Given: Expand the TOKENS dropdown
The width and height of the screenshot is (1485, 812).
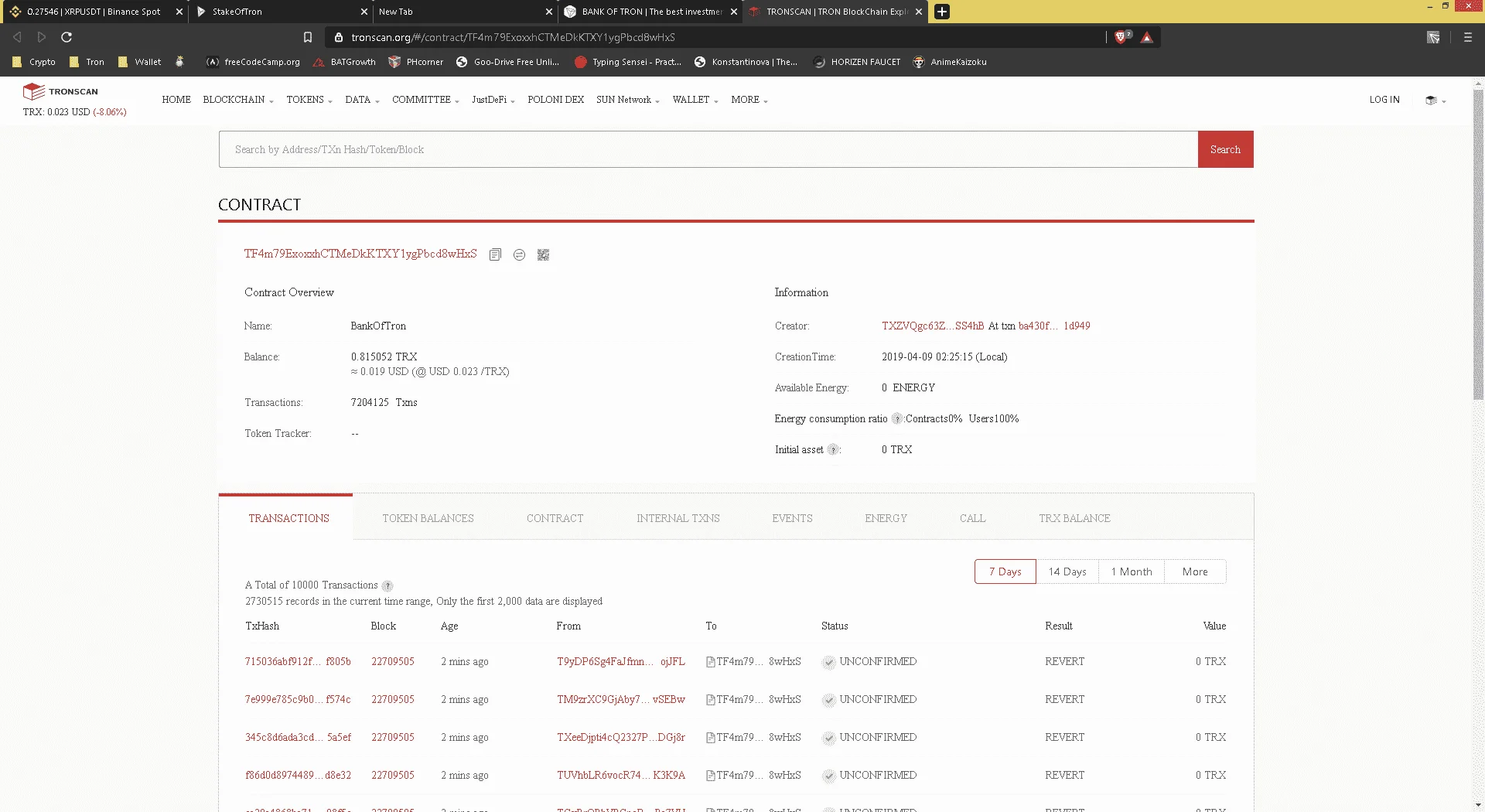Looking at the screenshot, I should tap(309, 100).
